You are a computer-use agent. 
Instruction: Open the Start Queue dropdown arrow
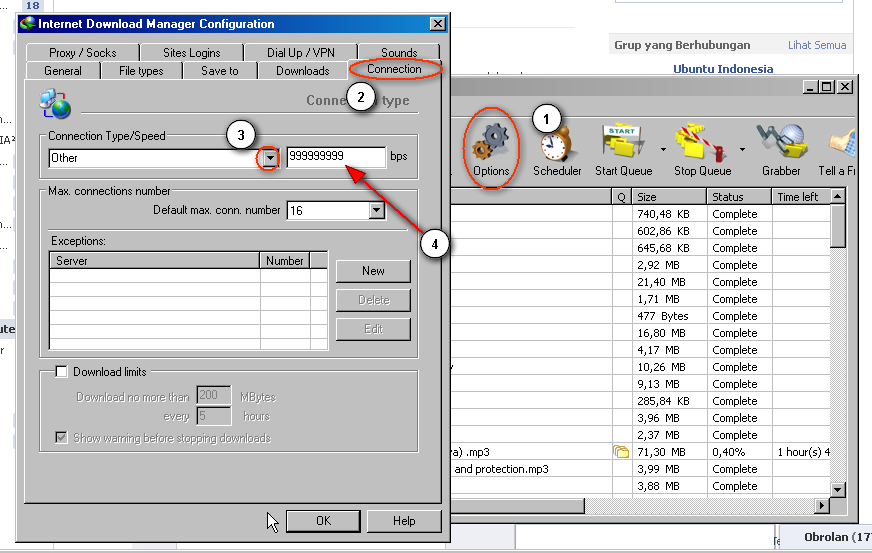click(664, 149)
